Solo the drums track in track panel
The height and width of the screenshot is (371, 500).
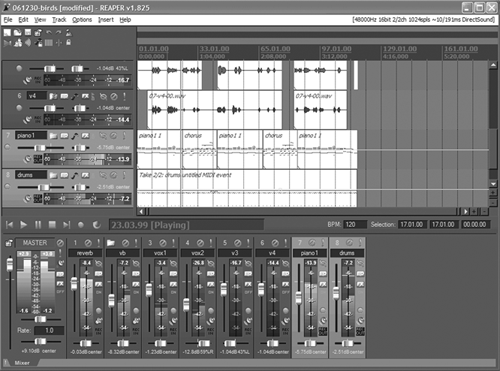(x=124, y=175)
